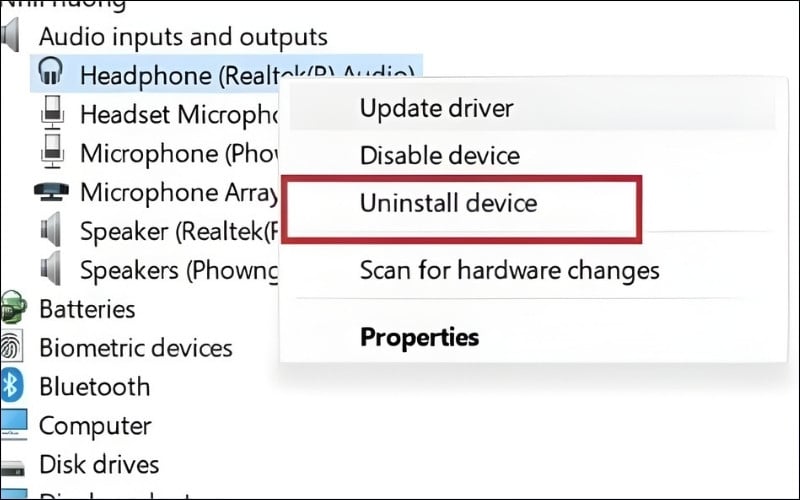Click the Biometric devices fingerprint icon
This screenshot has height=500, width=800.
pyautogui.click(x=13, y=347)
